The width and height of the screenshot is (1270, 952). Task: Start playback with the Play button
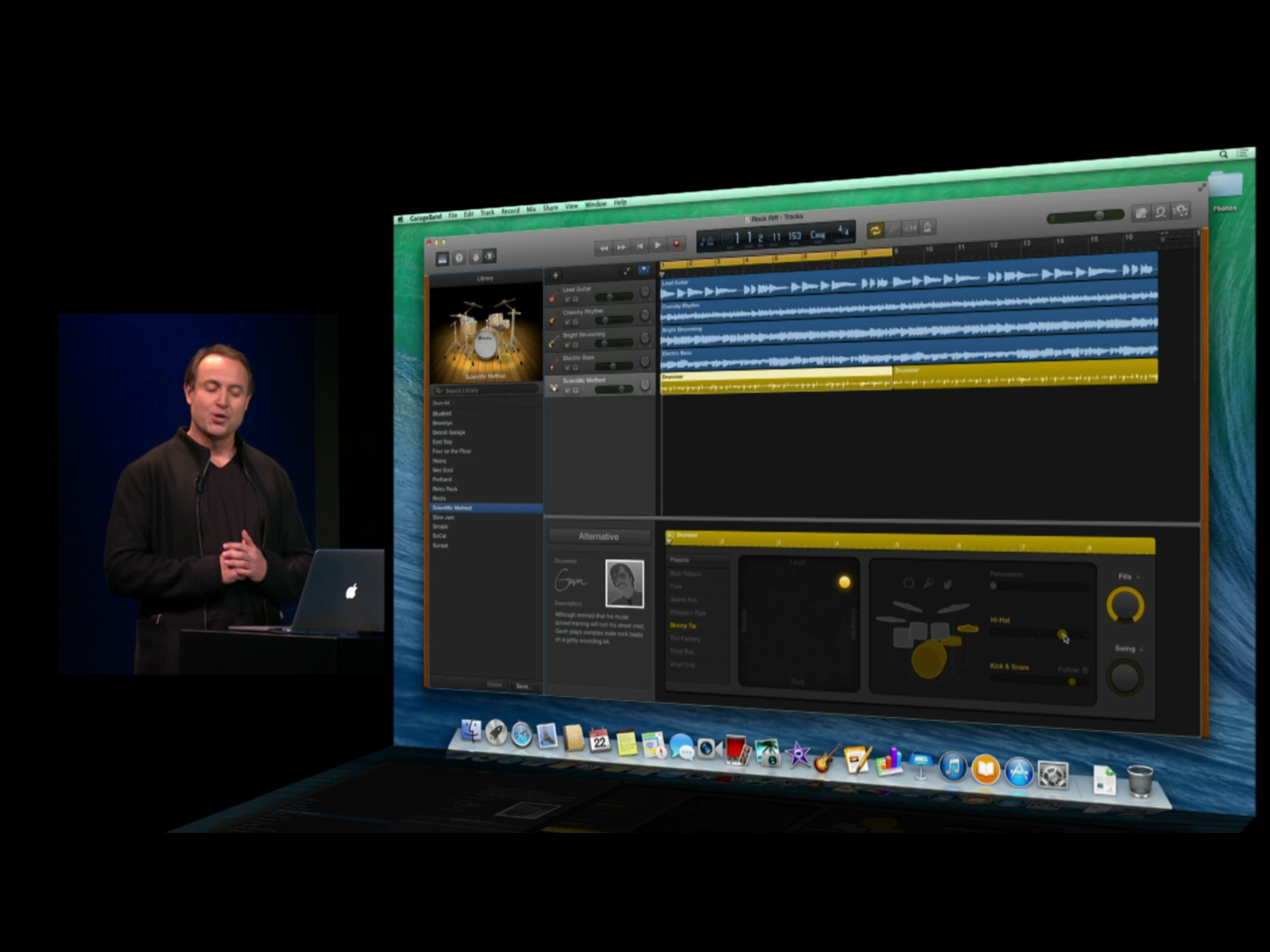pyautogui.click(x=657, y=245)
